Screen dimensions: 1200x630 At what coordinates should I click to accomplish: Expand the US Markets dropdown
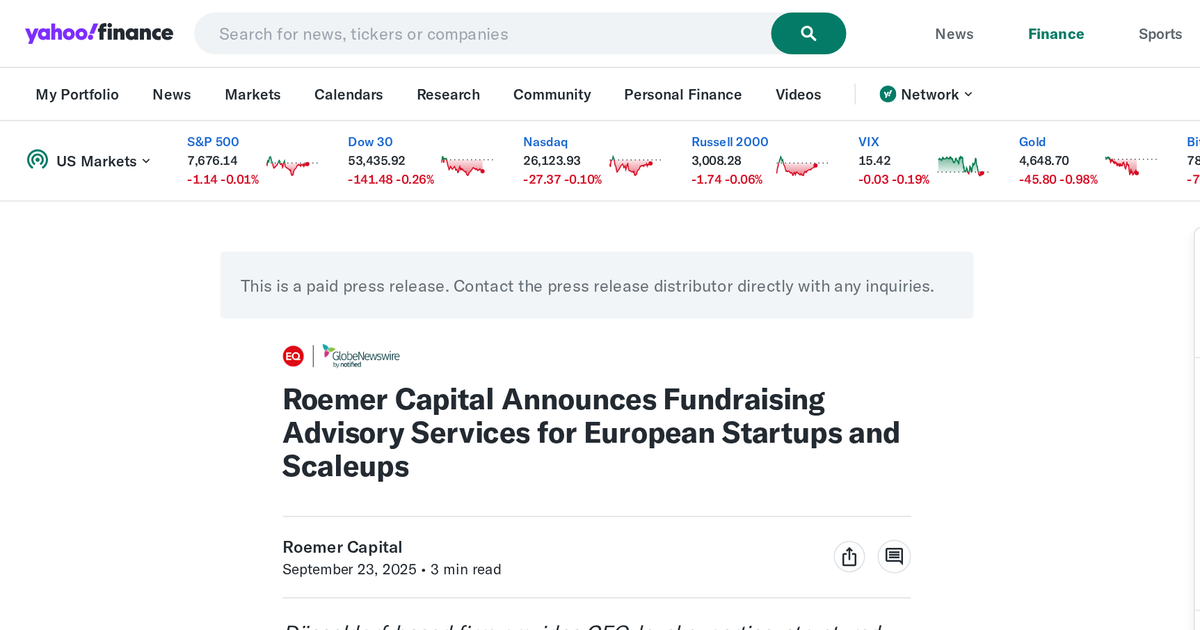103,161
